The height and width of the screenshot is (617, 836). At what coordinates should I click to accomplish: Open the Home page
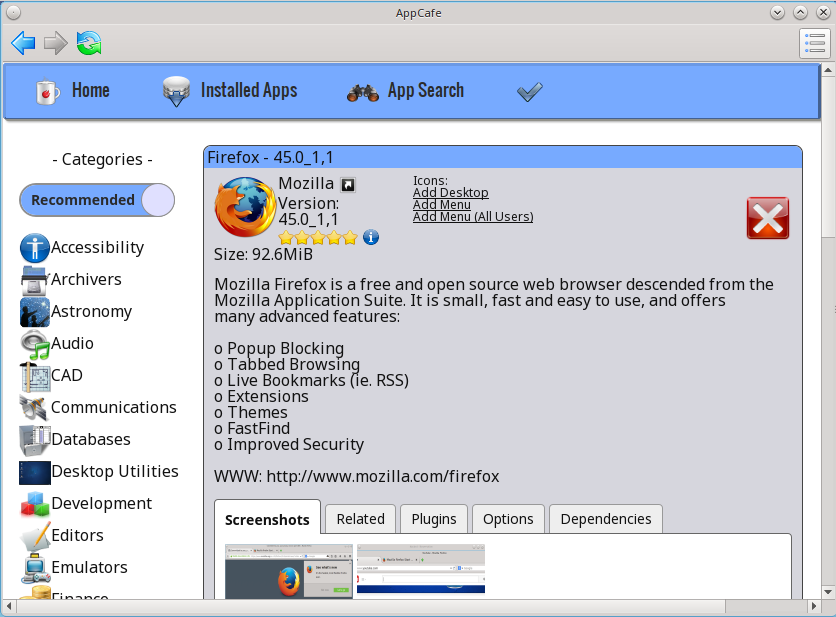tap(91, 91)
